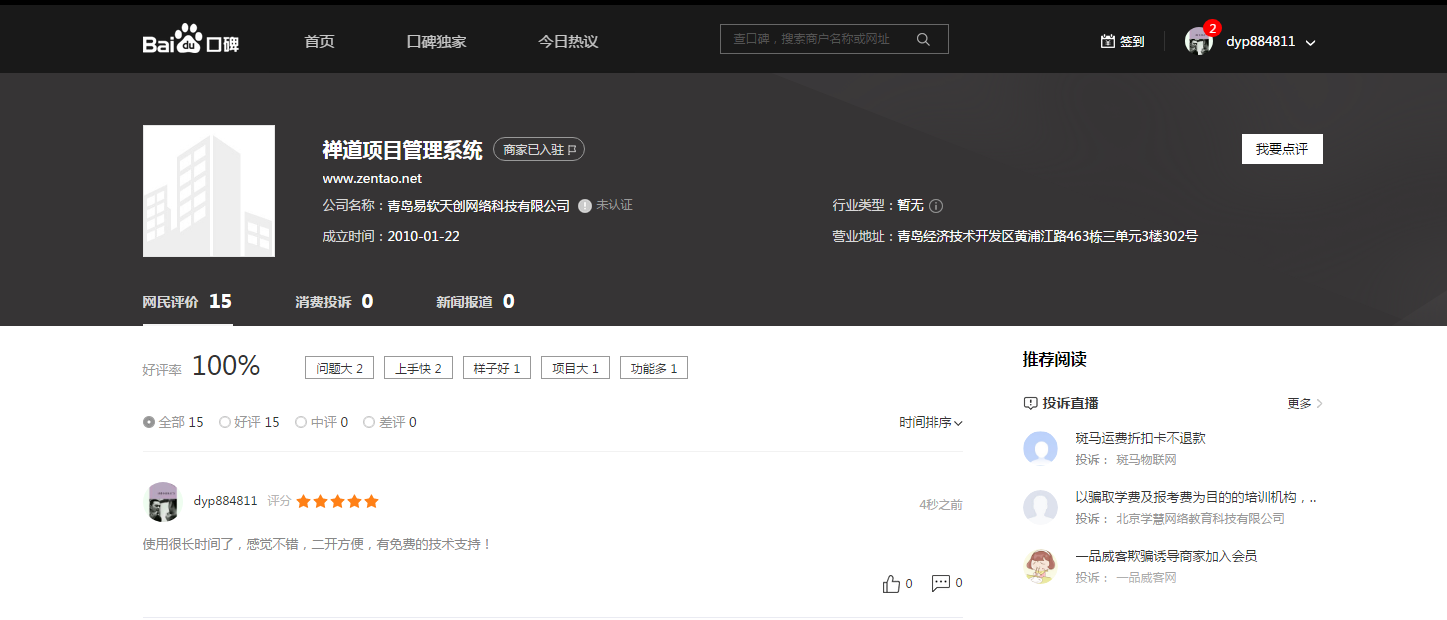Viewport: 1447px width, 620px height.
Task: Open 口碑独家 navigation item
Action: [436, 41]
